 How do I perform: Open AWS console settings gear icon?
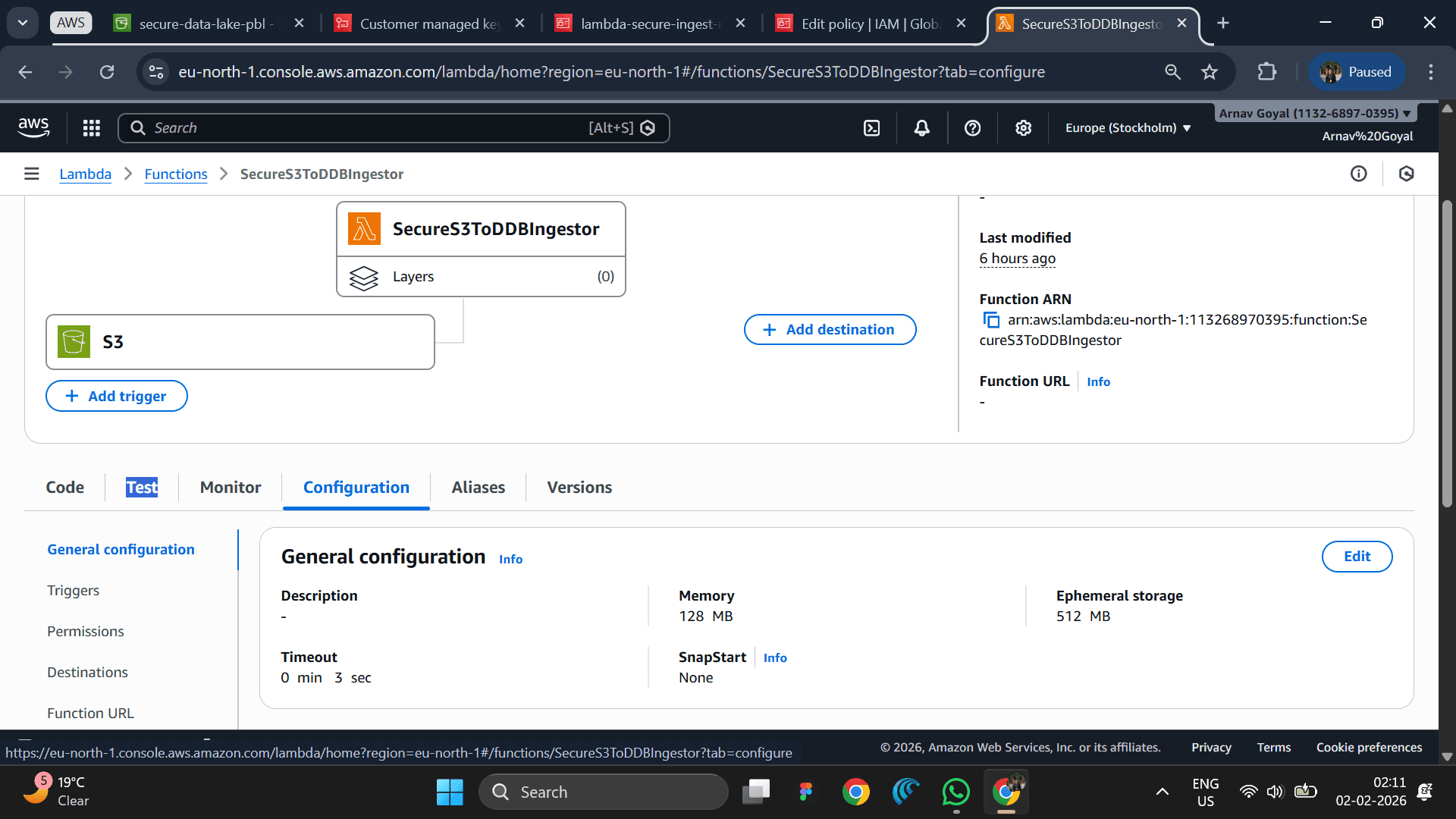pyautogui.click(x=1023, y=128)
